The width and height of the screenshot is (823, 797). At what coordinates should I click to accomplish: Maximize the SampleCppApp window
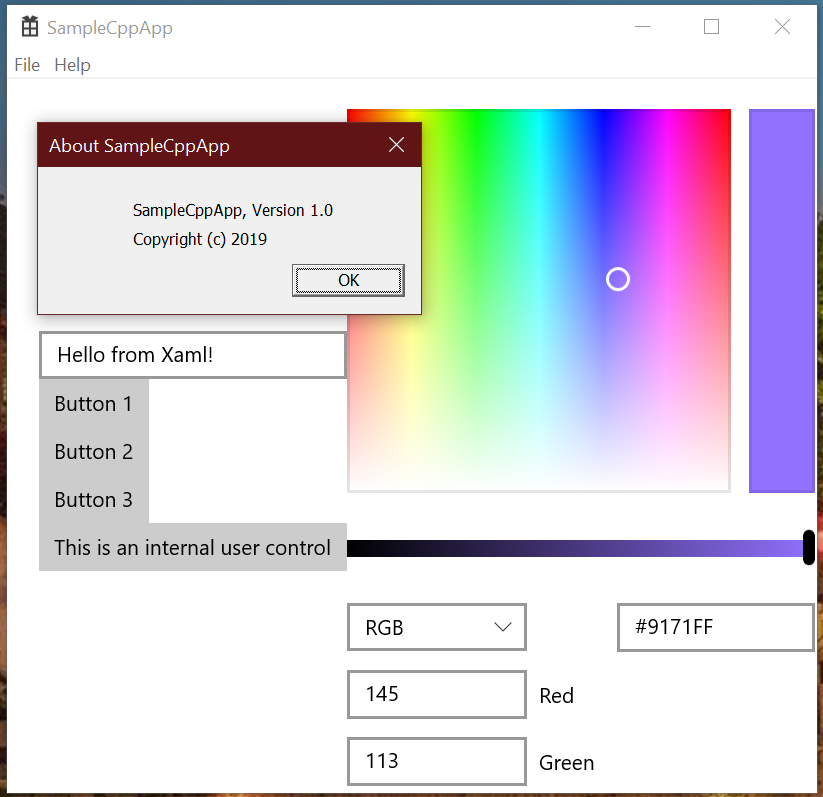pos(711,27)
